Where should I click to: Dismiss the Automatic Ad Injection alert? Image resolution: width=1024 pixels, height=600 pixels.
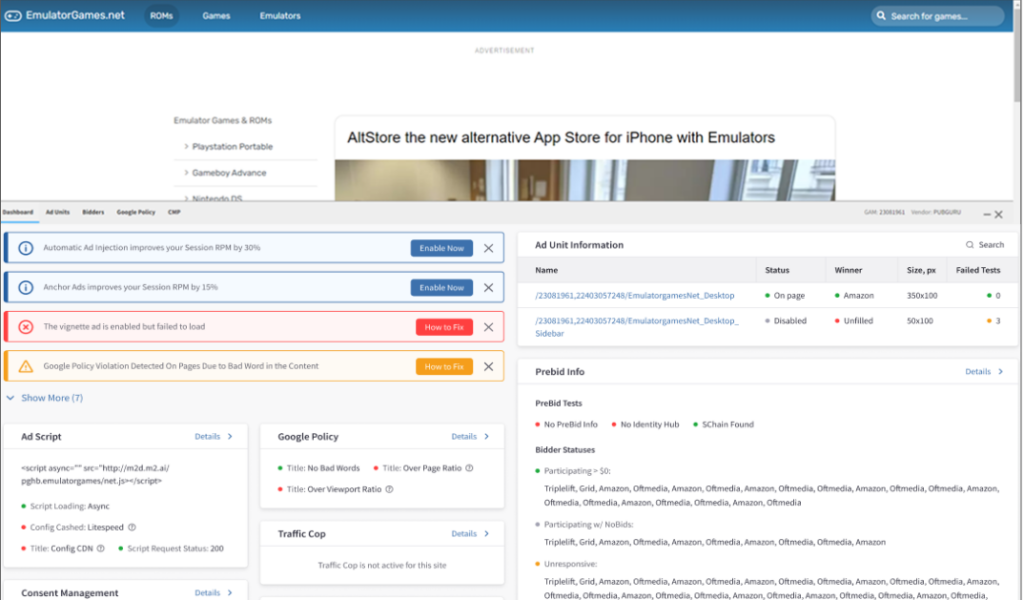coord(488,248)
